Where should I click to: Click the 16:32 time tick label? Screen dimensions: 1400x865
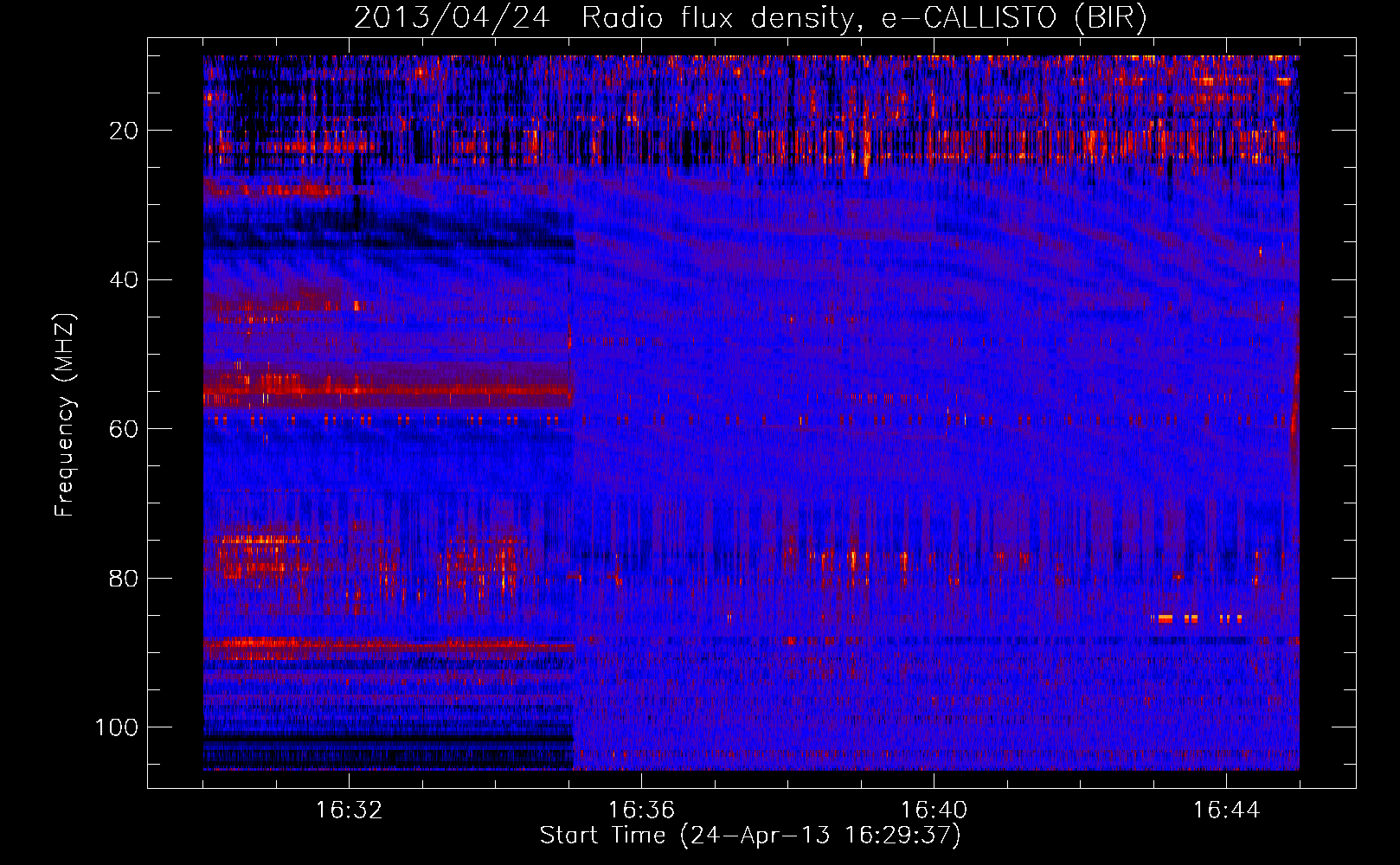pos(349,811)
